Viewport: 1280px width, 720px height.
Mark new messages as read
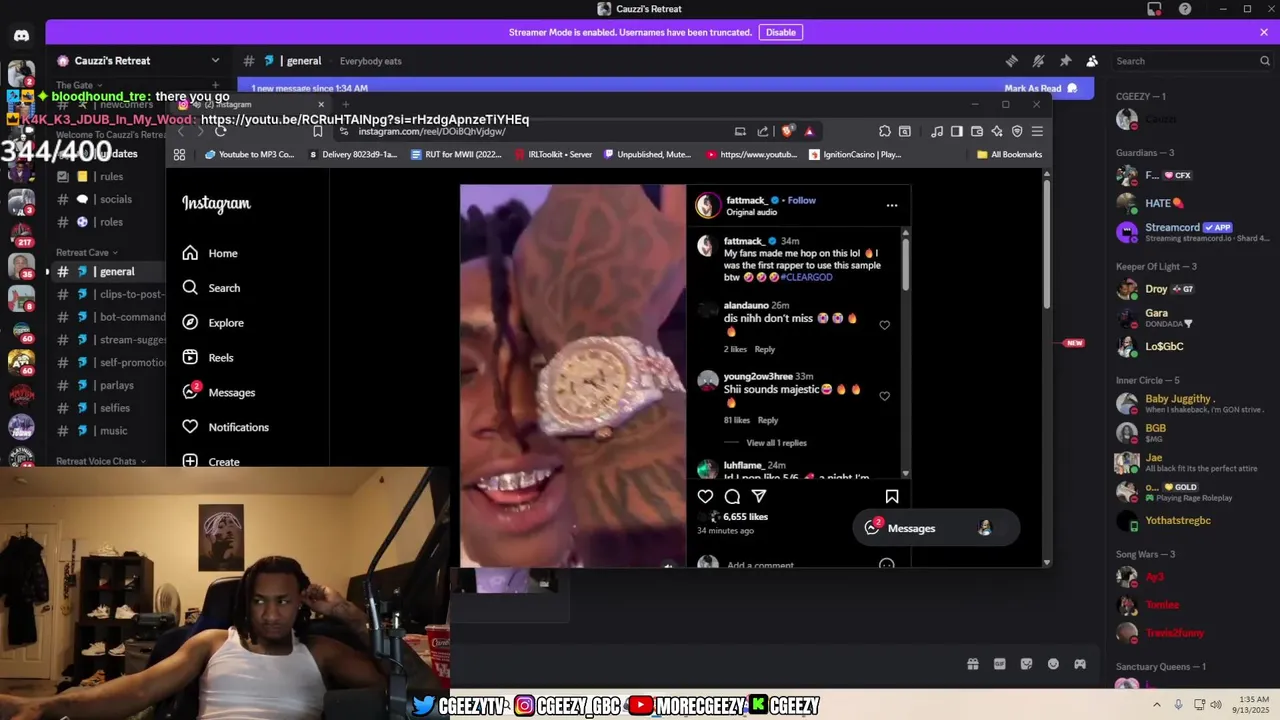1040,88
